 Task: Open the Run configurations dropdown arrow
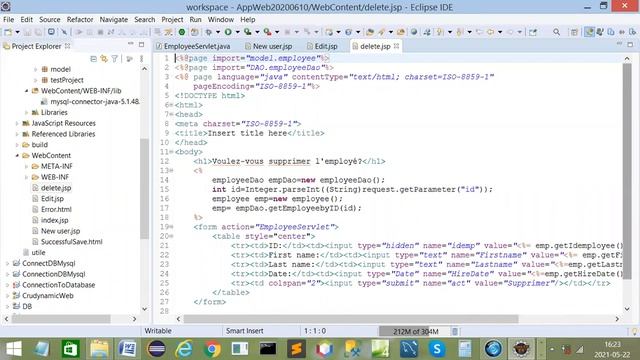tap(237, 32)
